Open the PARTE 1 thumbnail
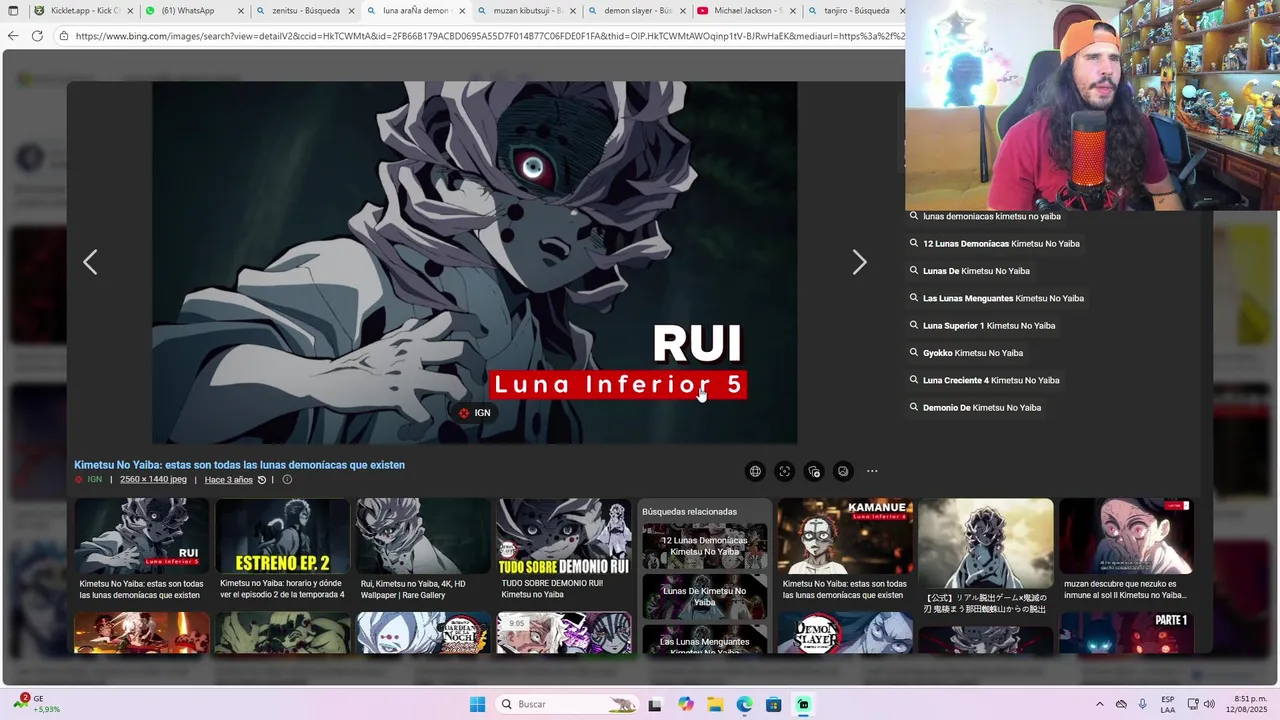Image resolution: width=1280 pixels, height=720 pixels. (x=1127, y=633)
